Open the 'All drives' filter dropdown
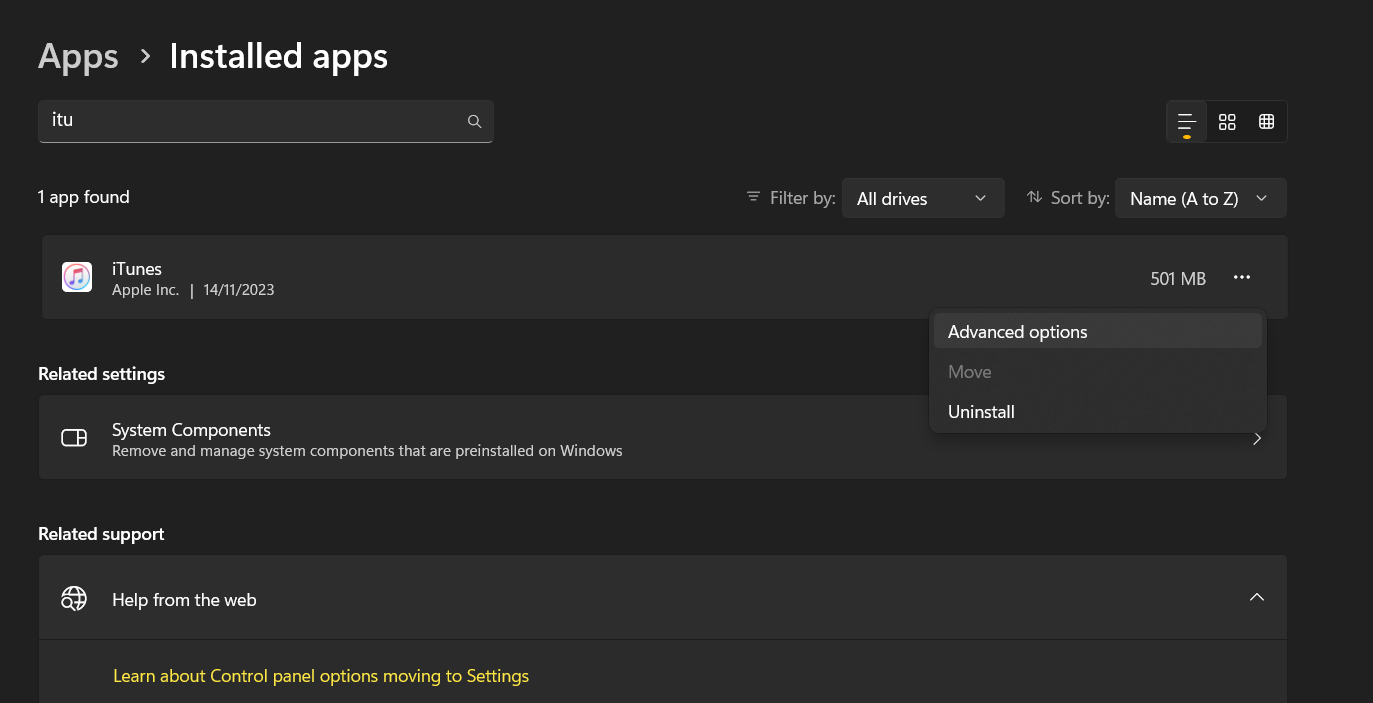The width and height of the screenshot is (1373, 703). (922, 198)
